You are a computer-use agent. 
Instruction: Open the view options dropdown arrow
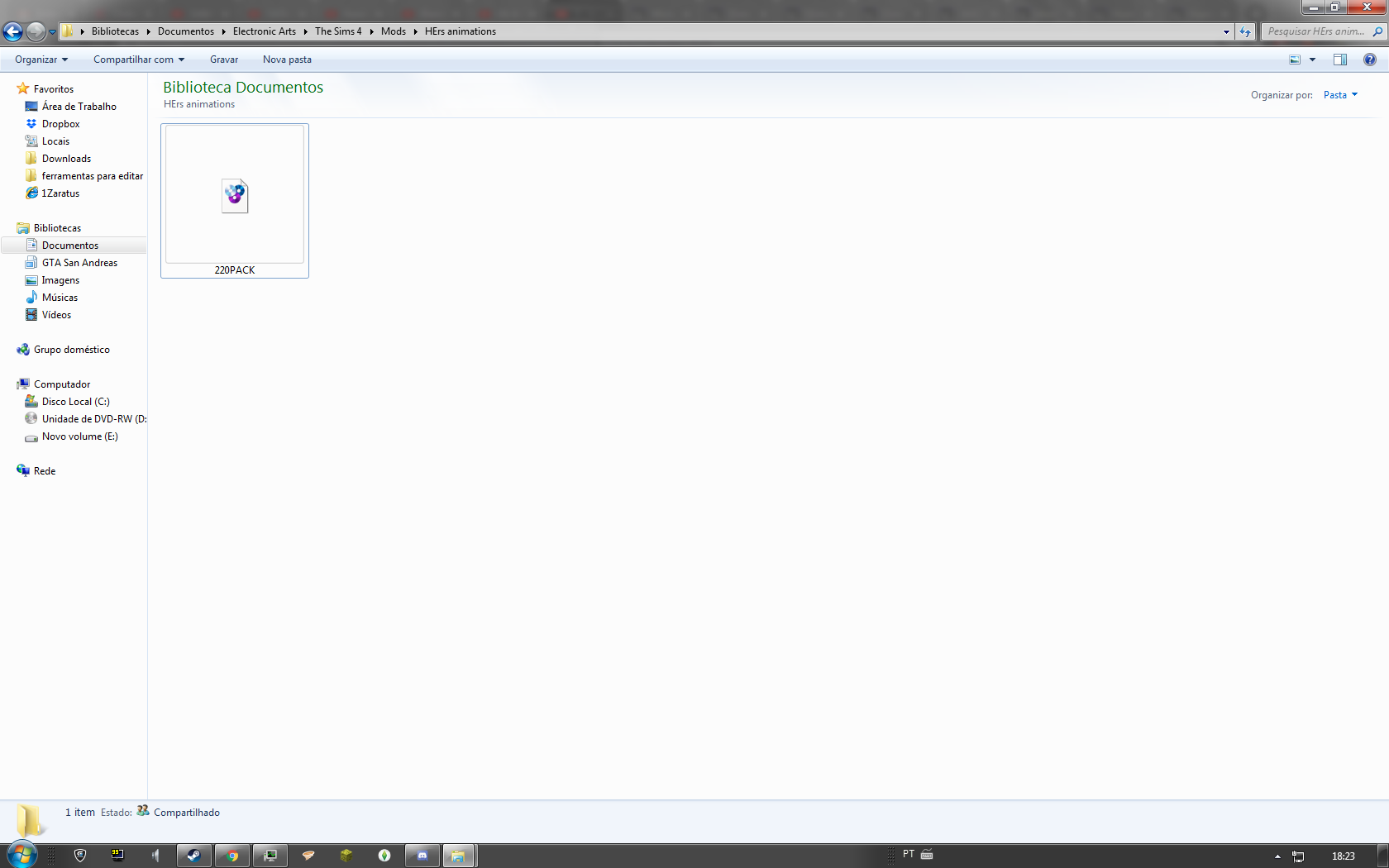[1312, 60]
